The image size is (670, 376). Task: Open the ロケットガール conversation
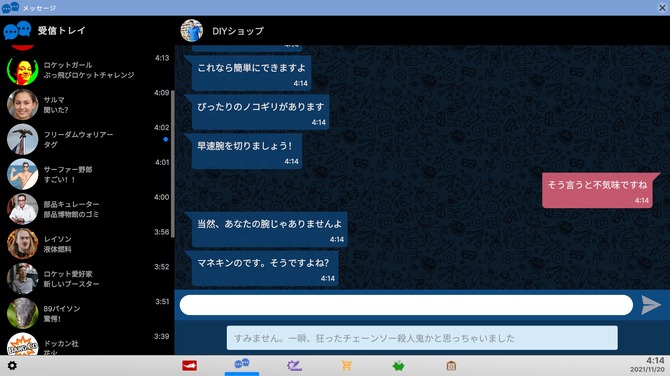click(87, 70)
